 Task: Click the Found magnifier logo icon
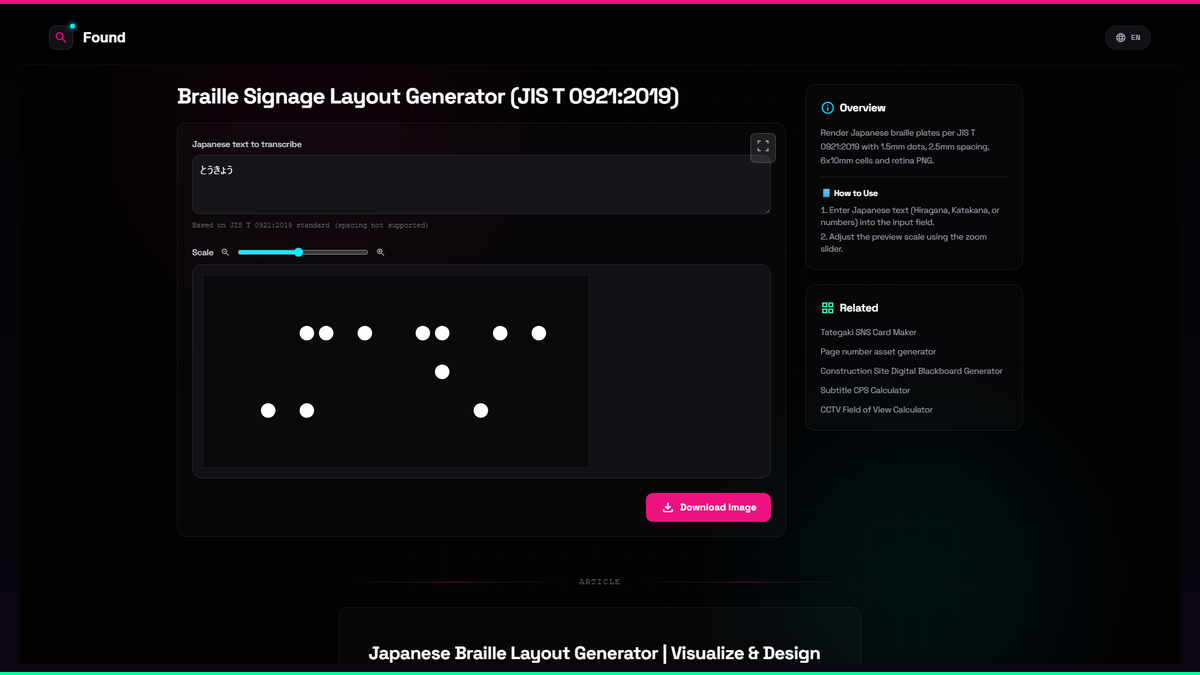61,38
